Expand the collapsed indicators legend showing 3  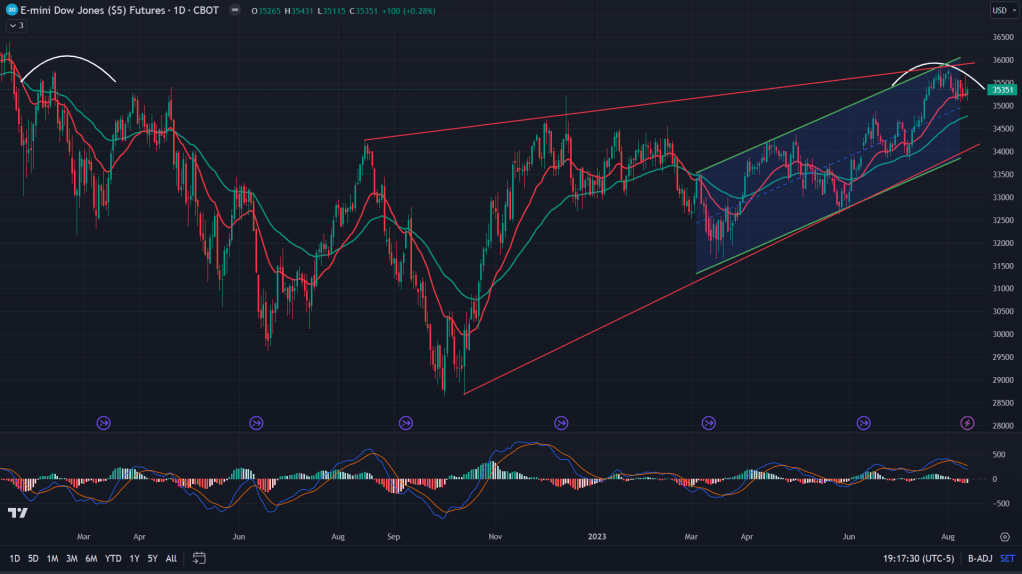point(16,25)
